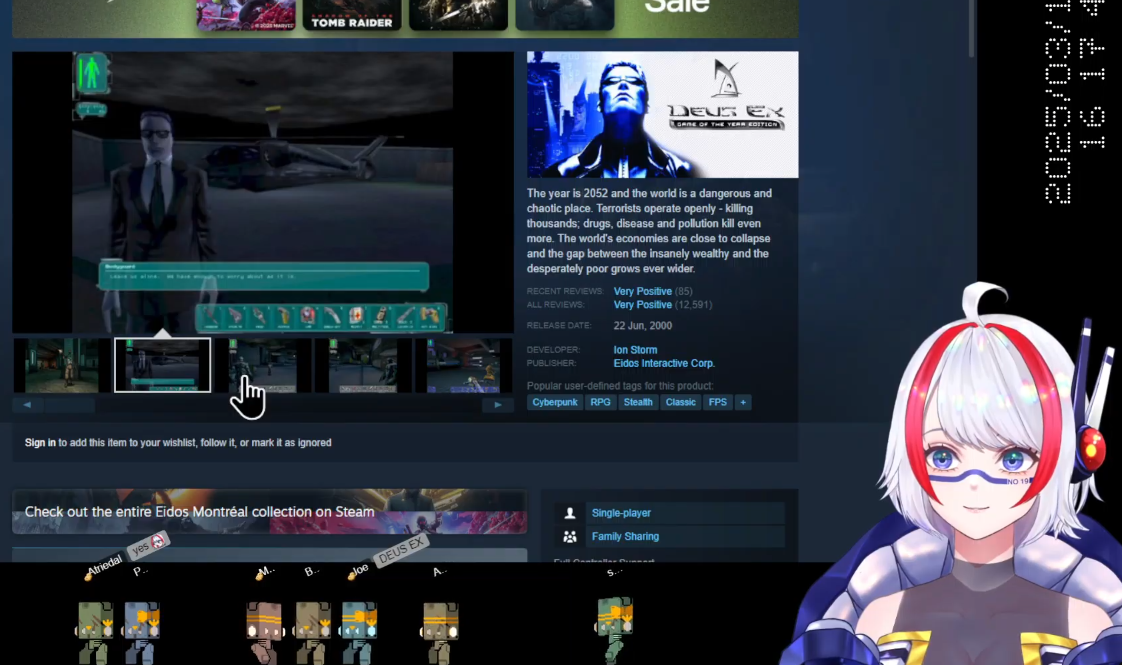The height and width of the screenshot is (665, 1122).
Task: Select the Cyberpunk tag
Action: [x=555, y=402]
